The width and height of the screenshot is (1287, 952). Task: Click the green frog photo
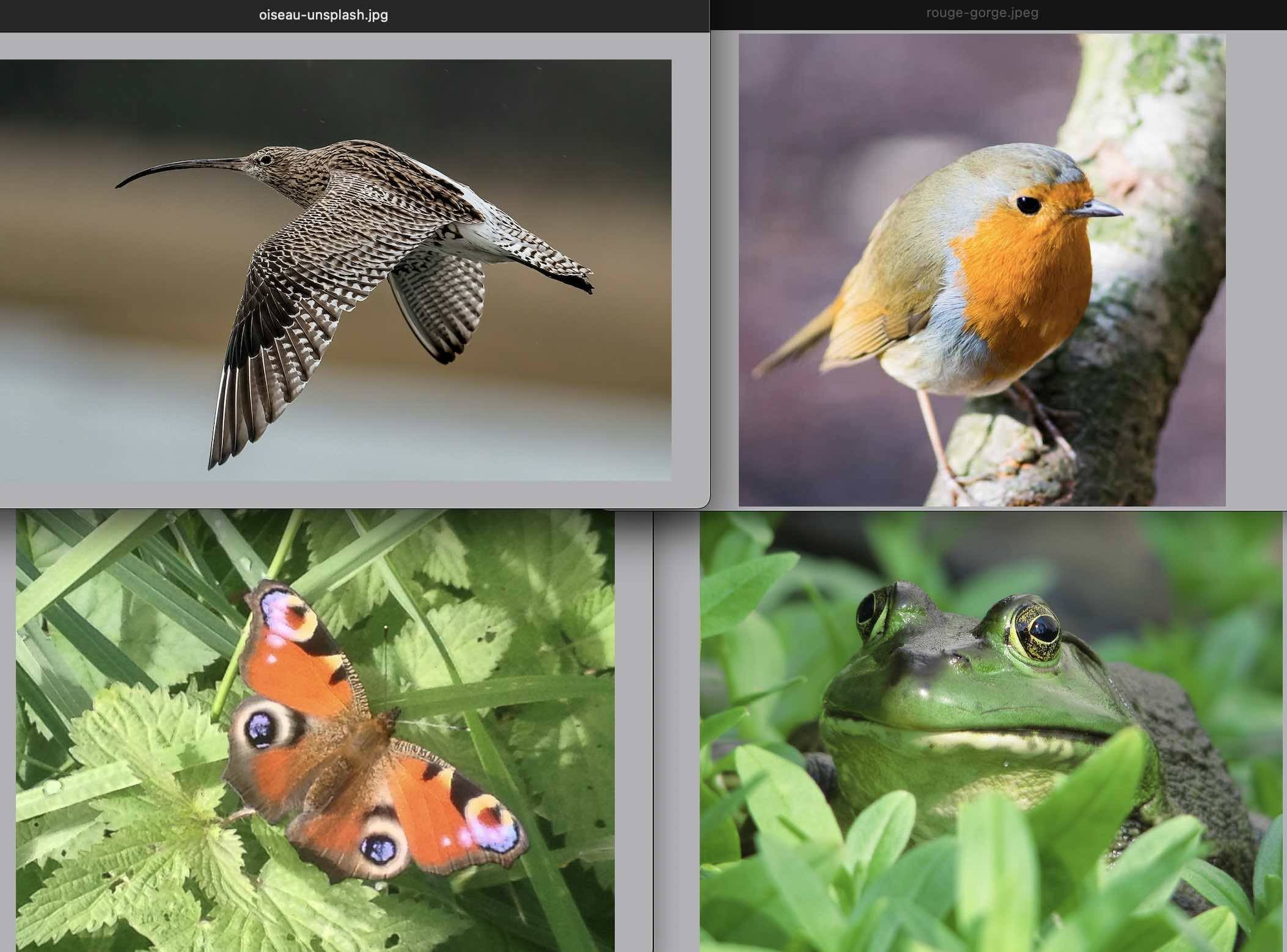coord(991,731)
